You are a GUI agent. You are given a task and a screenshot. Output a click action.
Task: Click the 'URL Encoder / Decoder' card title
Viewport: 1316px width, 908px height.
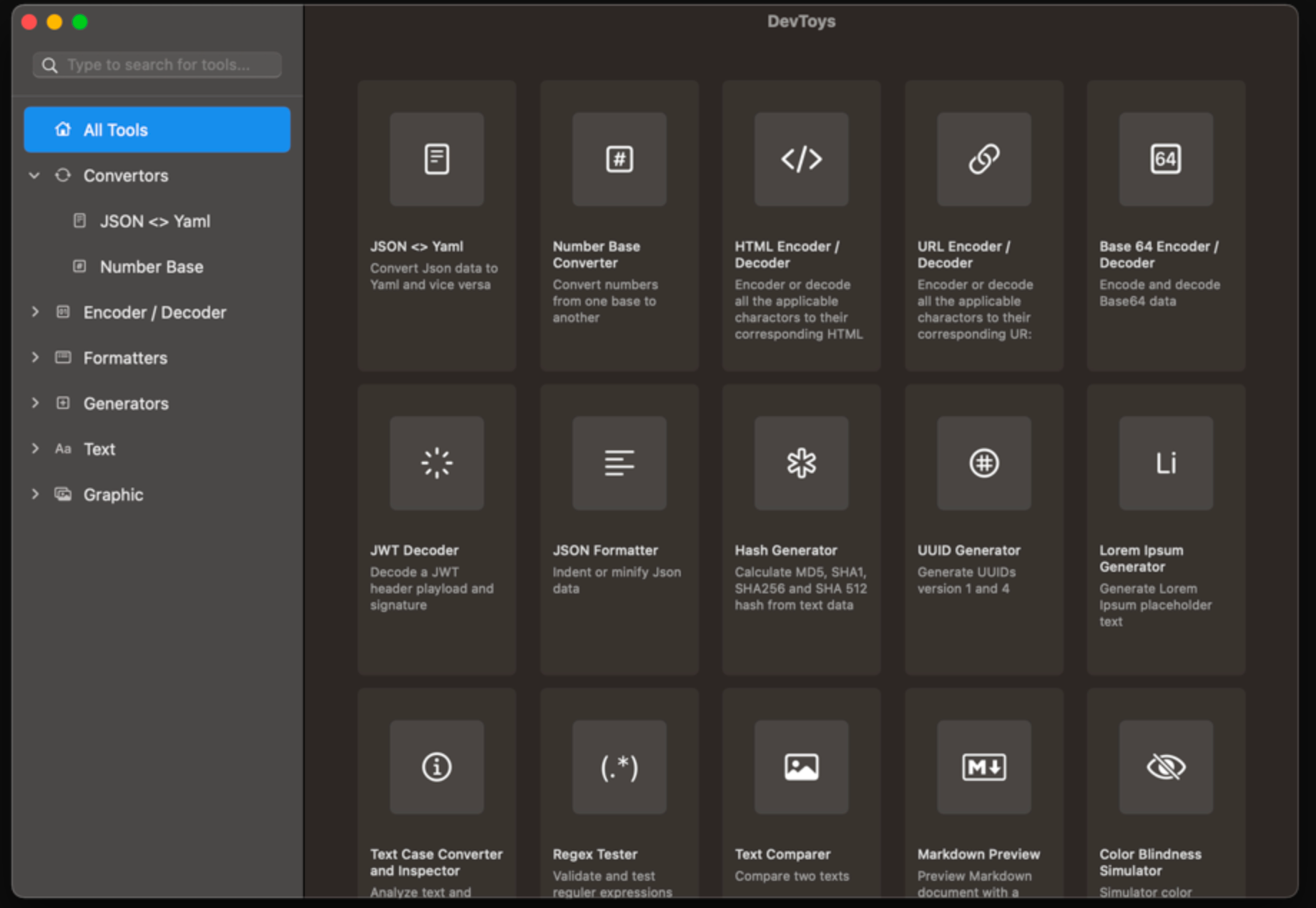coord(964,255)
